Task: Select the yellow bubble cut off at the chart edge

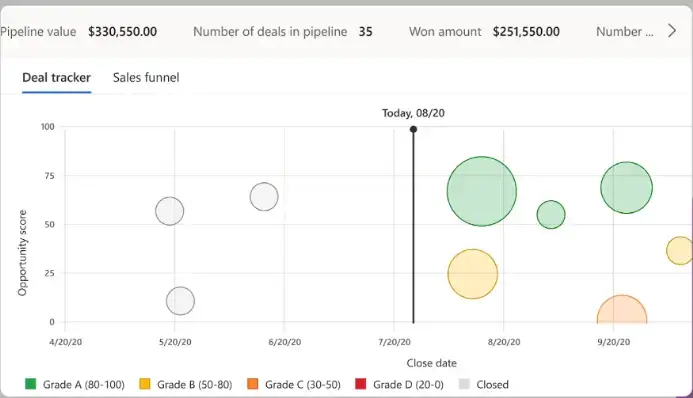Action: (x=680, y=250)
